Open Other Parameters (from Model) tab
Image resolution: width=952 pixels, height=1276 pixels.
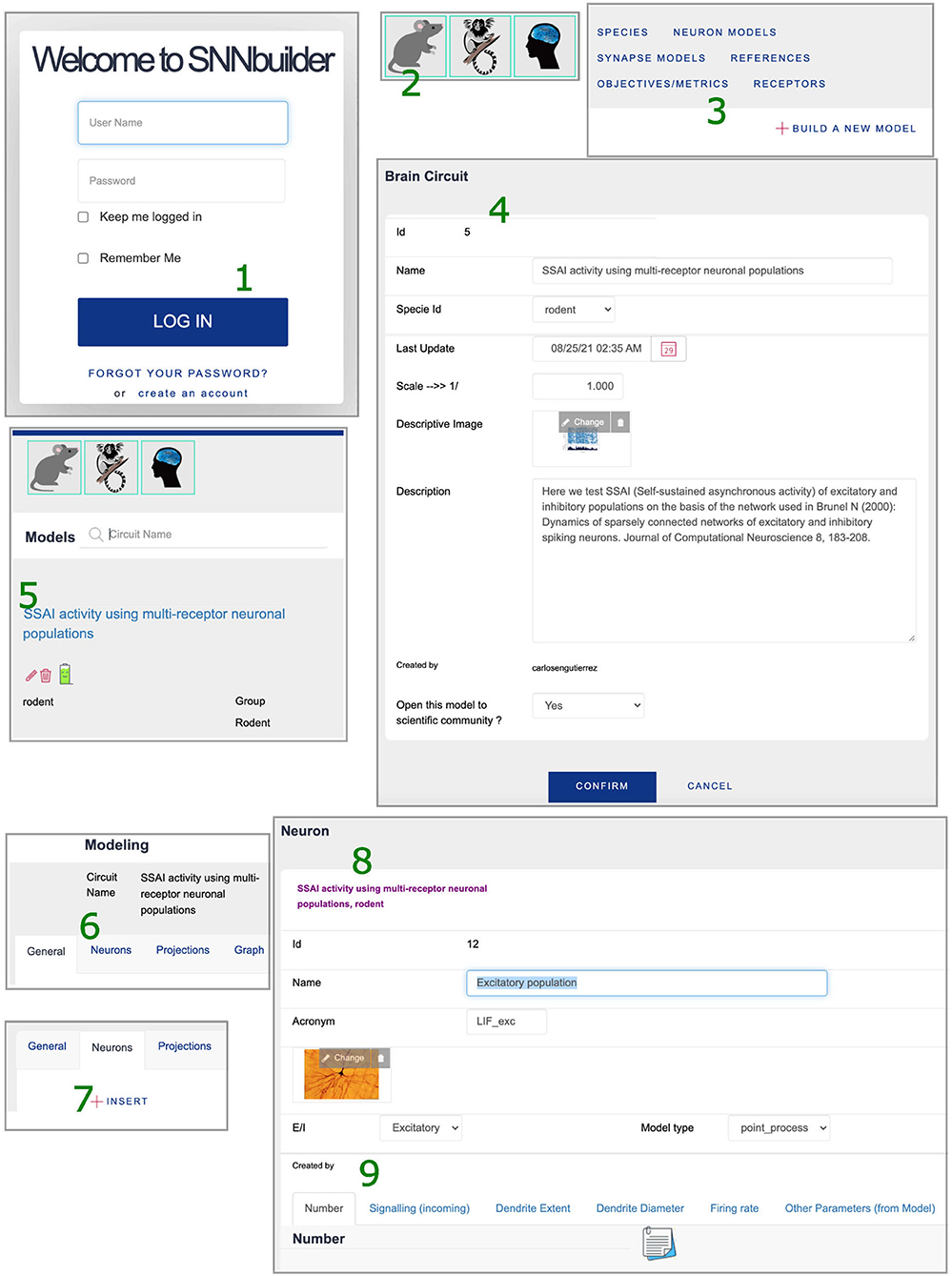(x=860, y=1208)
